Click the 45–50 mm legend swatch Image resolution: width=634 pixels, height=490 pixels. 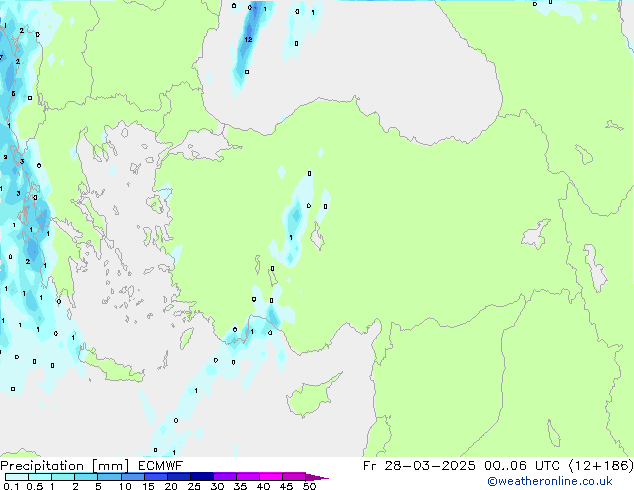(294, 477)
